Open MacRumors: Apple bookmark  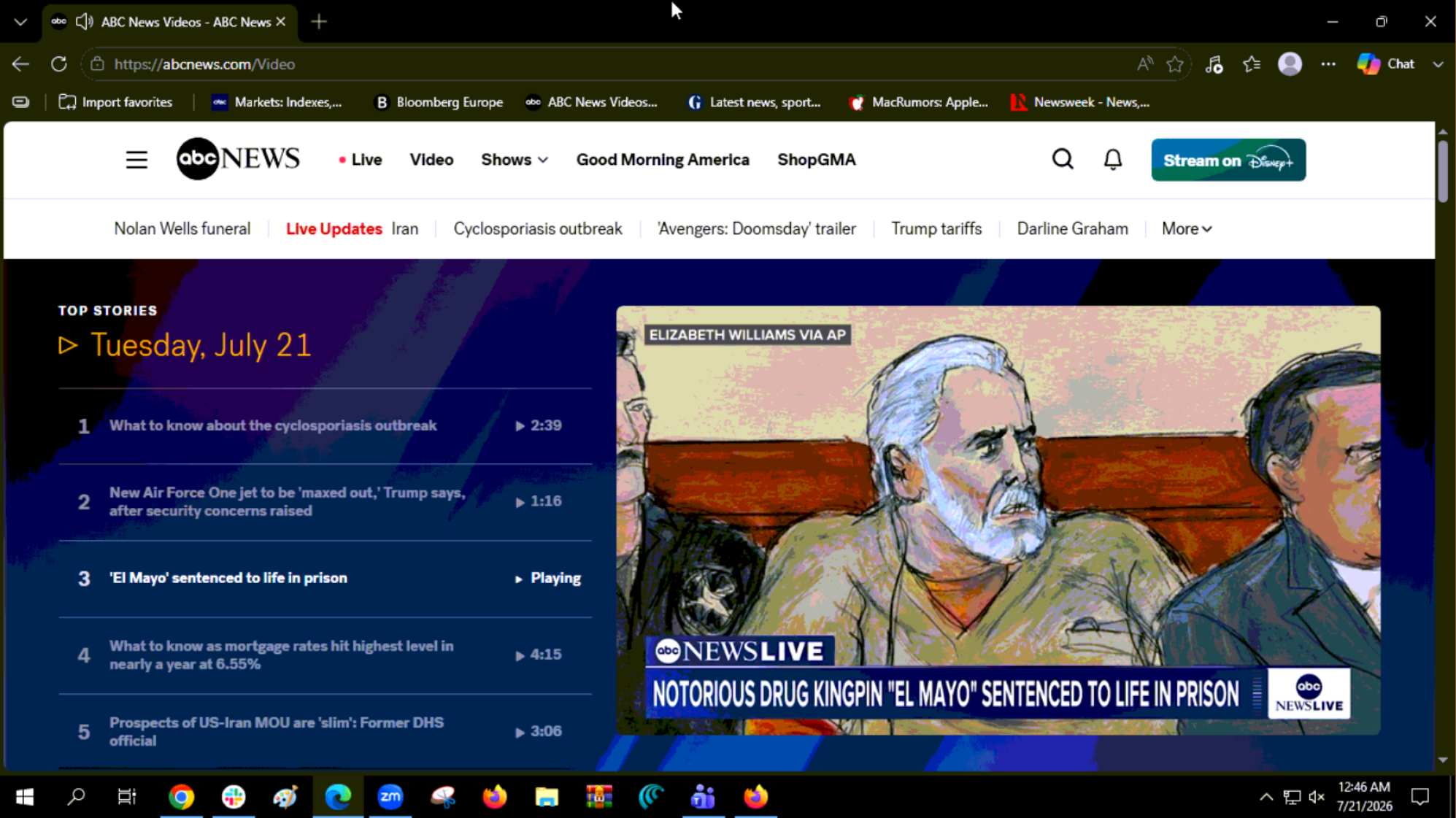click(919, 102)
